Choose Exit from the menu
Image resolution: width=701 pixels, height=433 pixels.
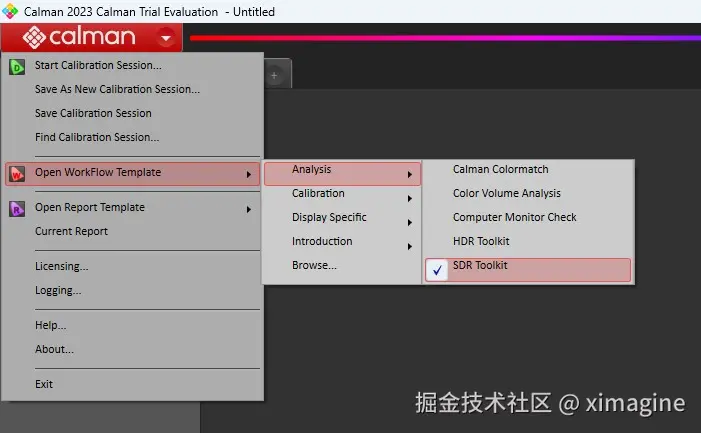pyautogui.click(x=44, y=384)
